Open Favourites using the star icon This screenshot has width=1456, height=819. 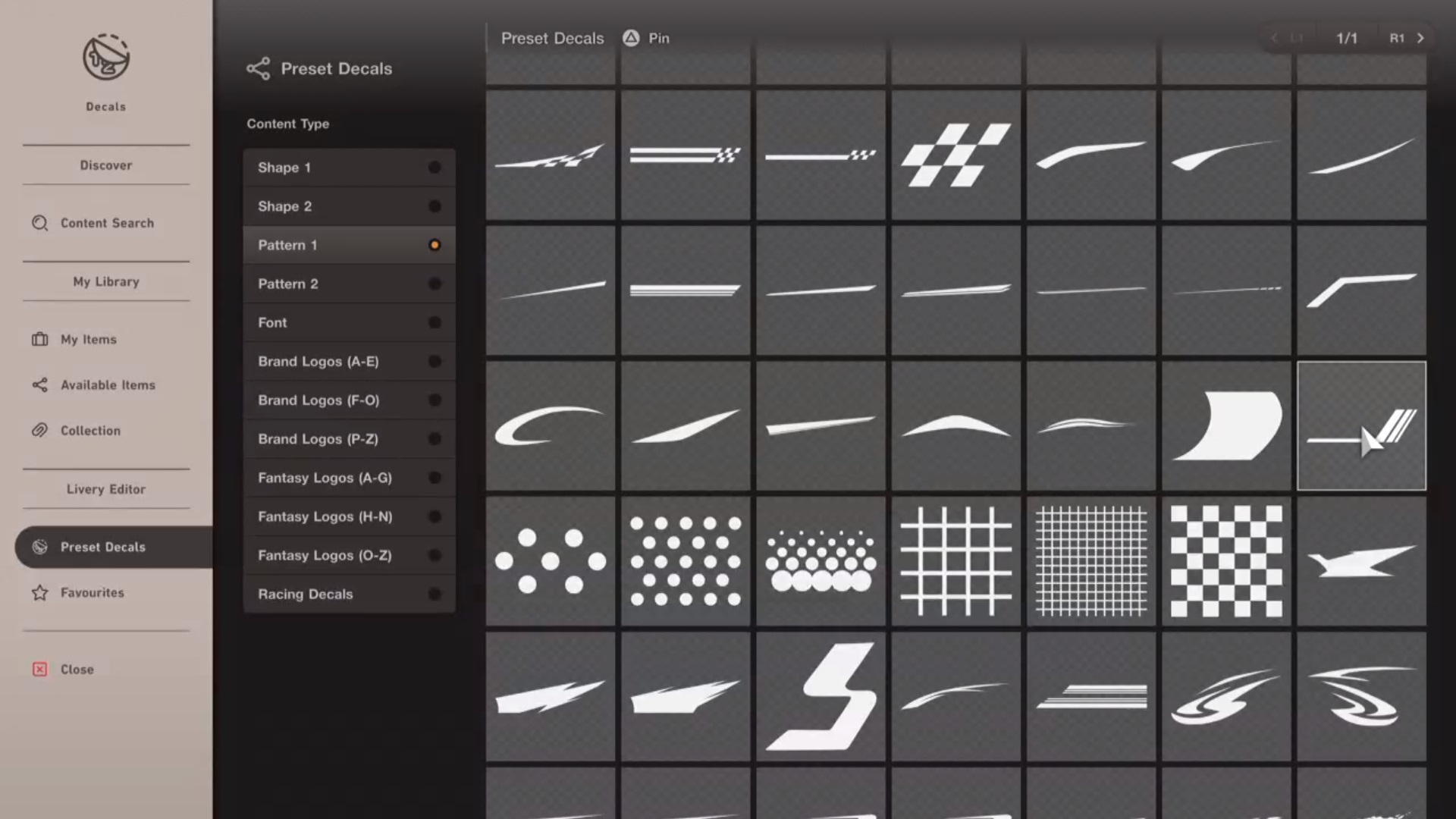pyautogui.click(x=40, y=593)
